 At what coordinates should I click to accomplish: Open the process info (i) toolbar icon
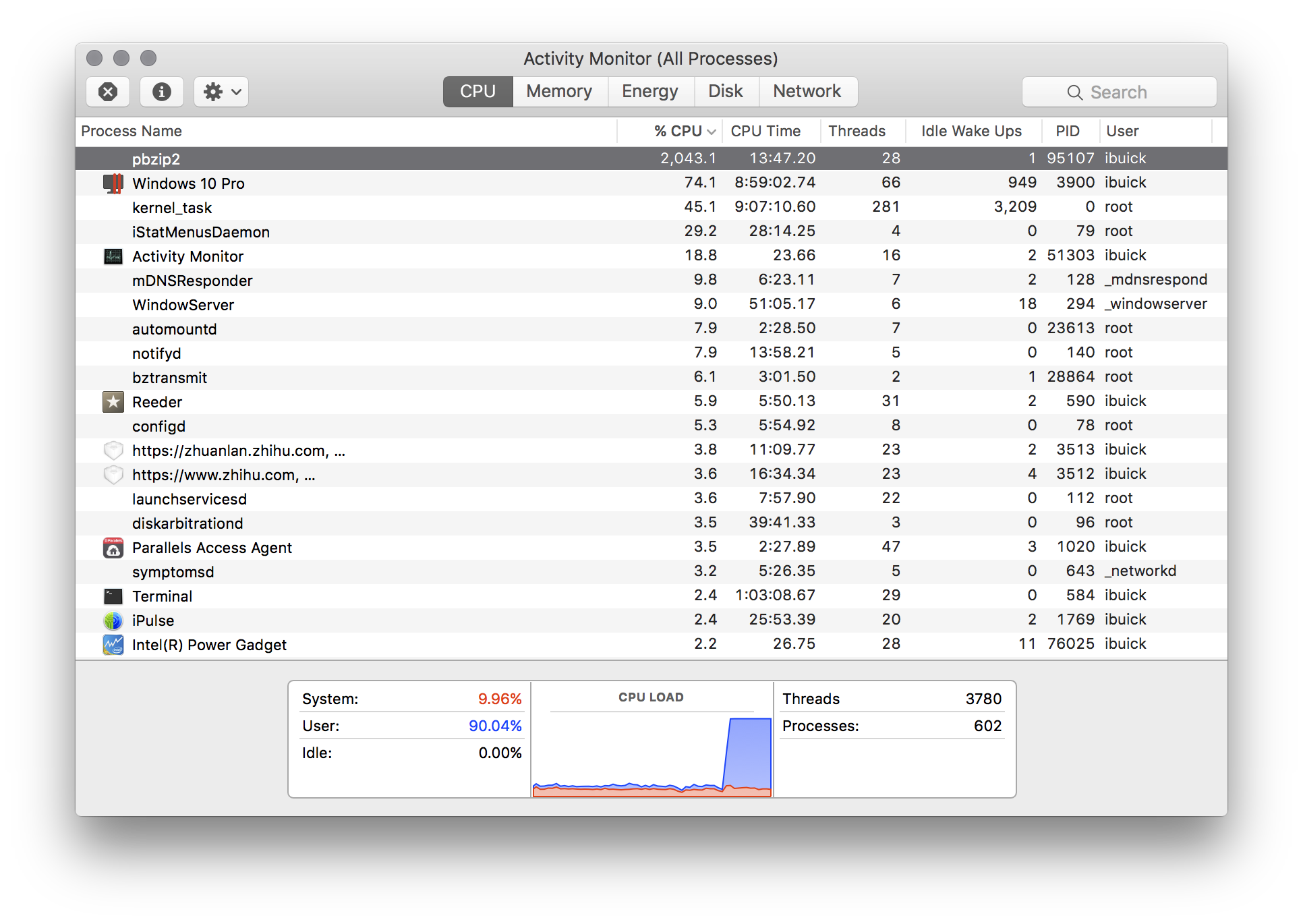click(162, 92)
